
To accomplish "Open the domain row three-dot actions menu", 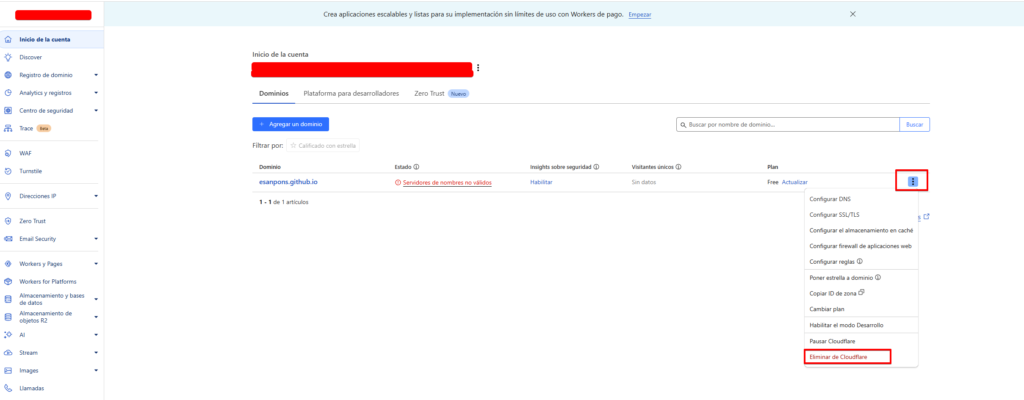I will click(x=913, y=182).
